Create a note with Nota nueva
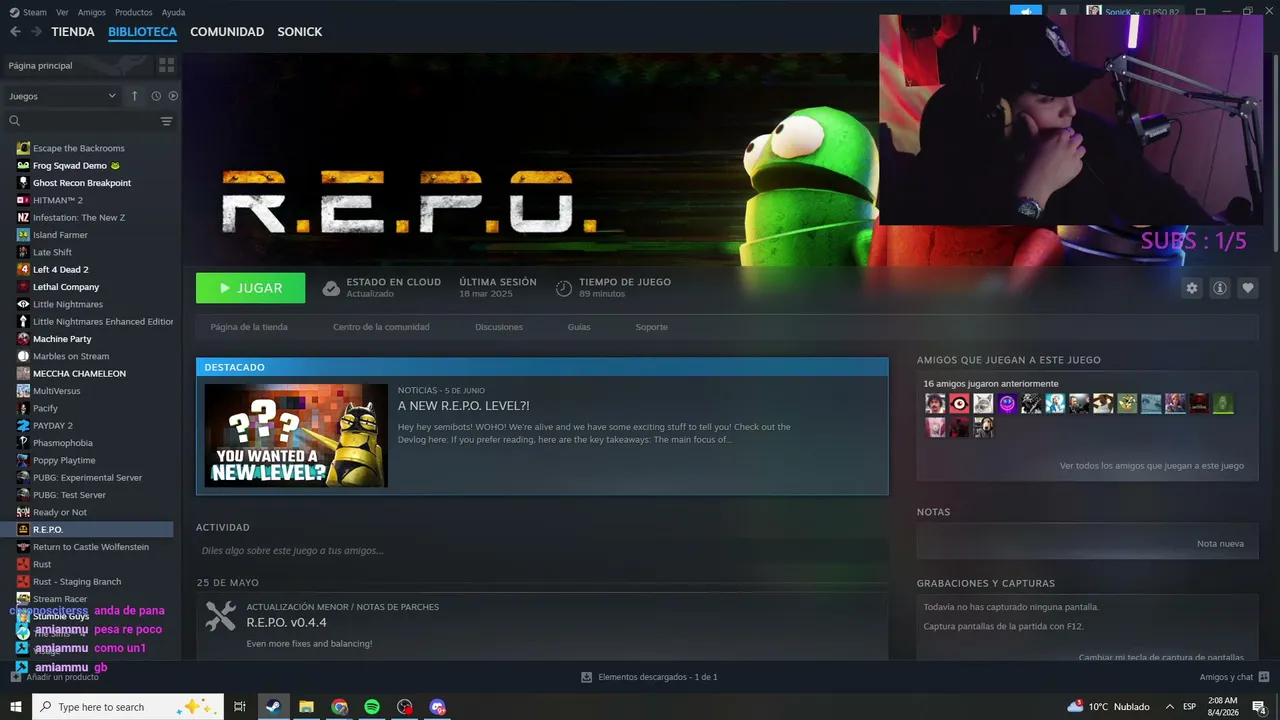This screenshot has width=1280, height=720. (x=1220, y=543)
